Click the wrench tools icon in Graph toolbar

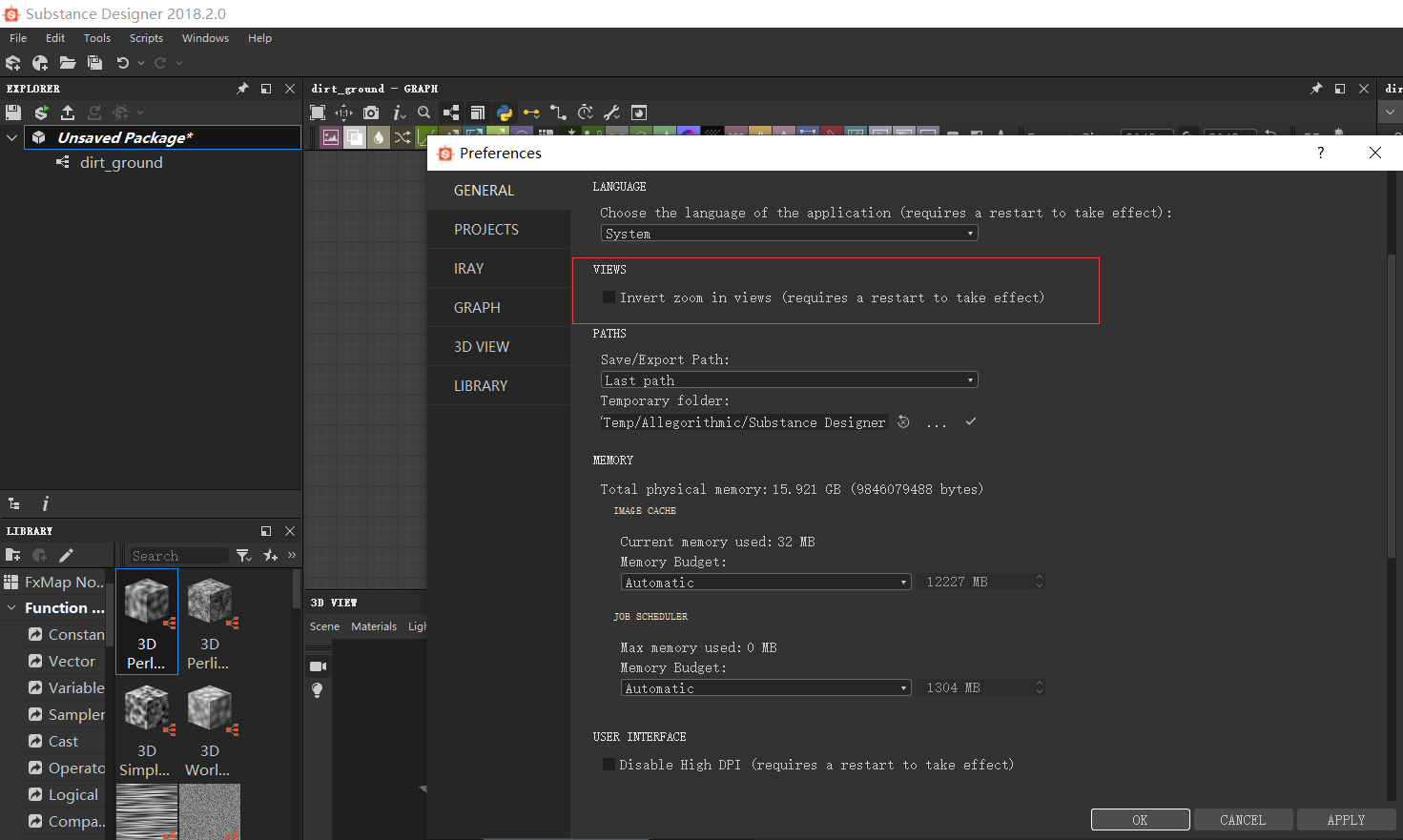pyautogui.click(x=611, y=113)
